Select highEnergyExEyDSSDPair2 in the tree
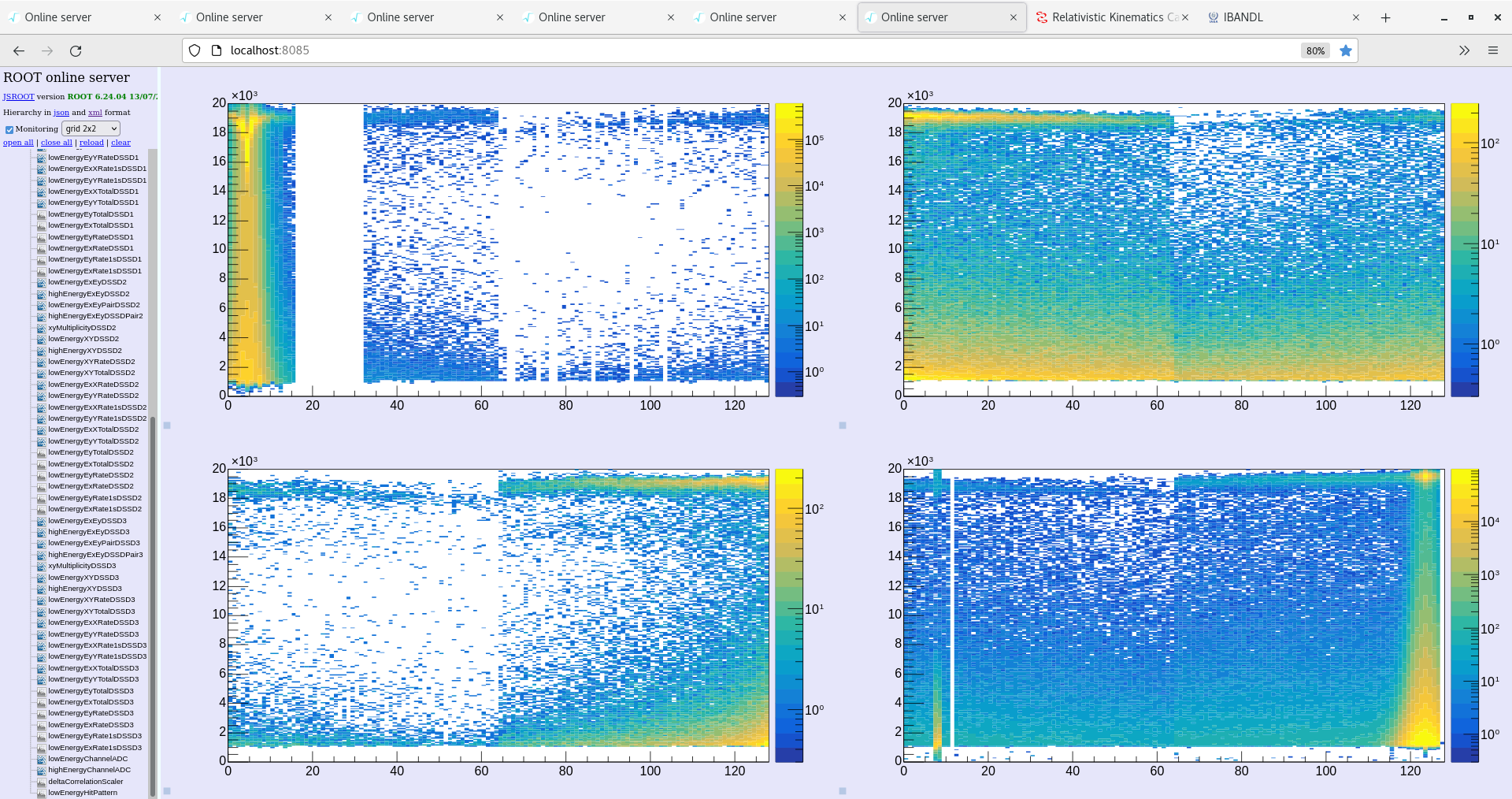The width and height of the screenshot is (1512, 799). (95, 316)
